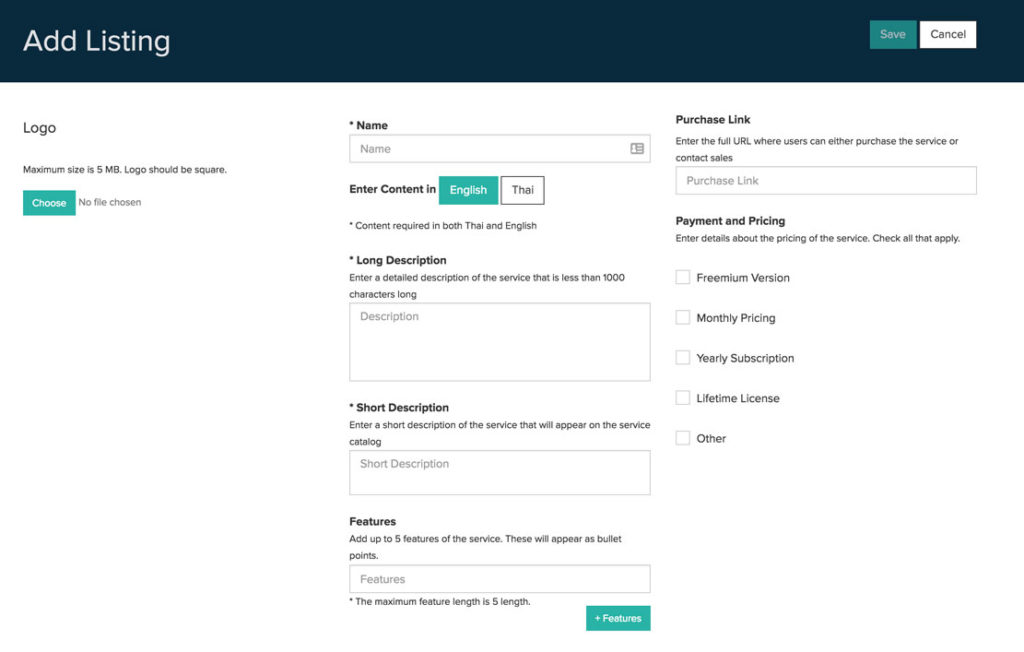Viewport: 1024px width, 652px height.
Task: Tick the Monthly Pricing checkbox
Action: click(682, 318)
